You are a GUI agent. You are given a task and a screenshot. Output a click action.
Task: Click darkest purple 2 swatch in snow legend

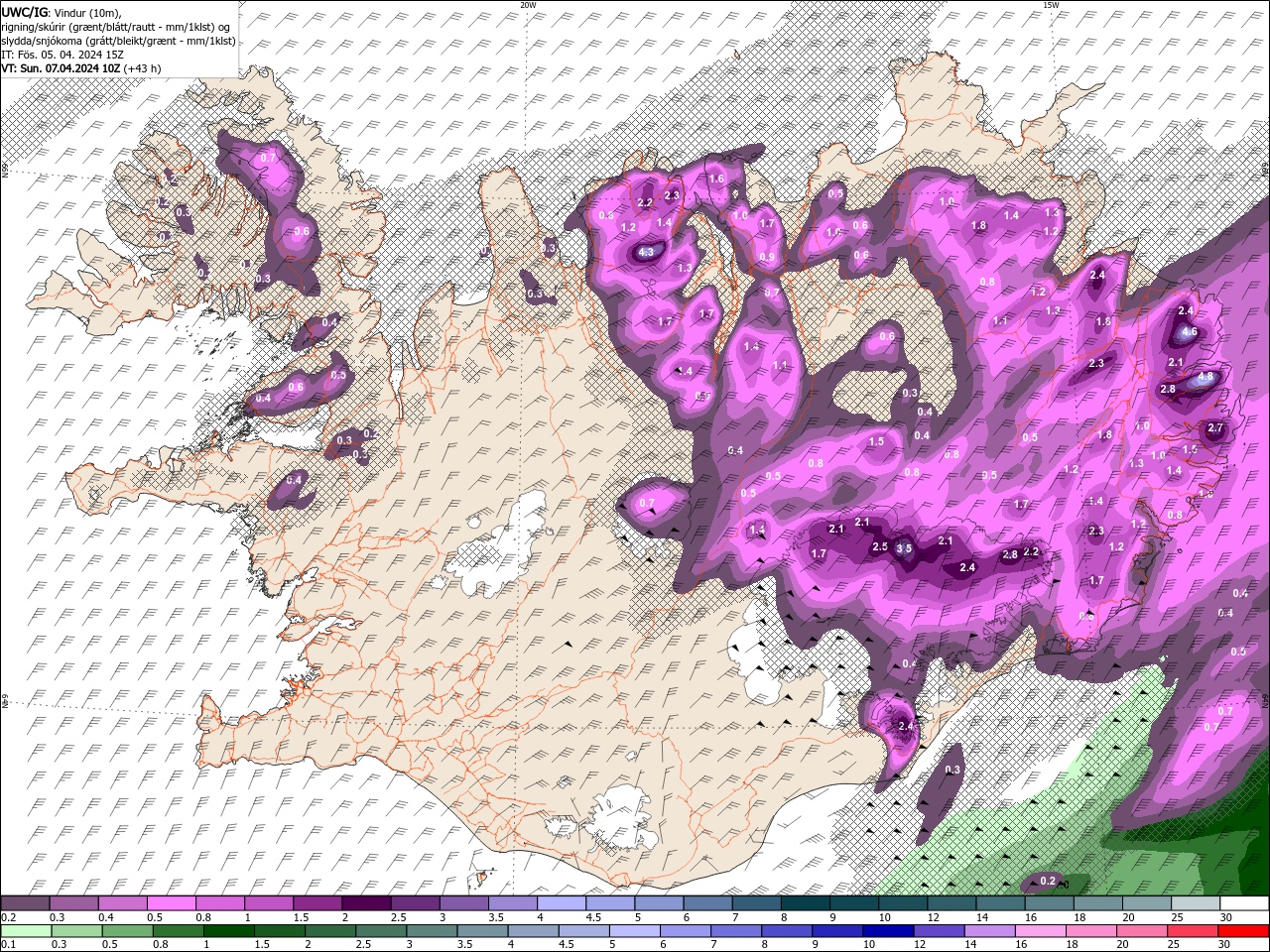[367, 903]
